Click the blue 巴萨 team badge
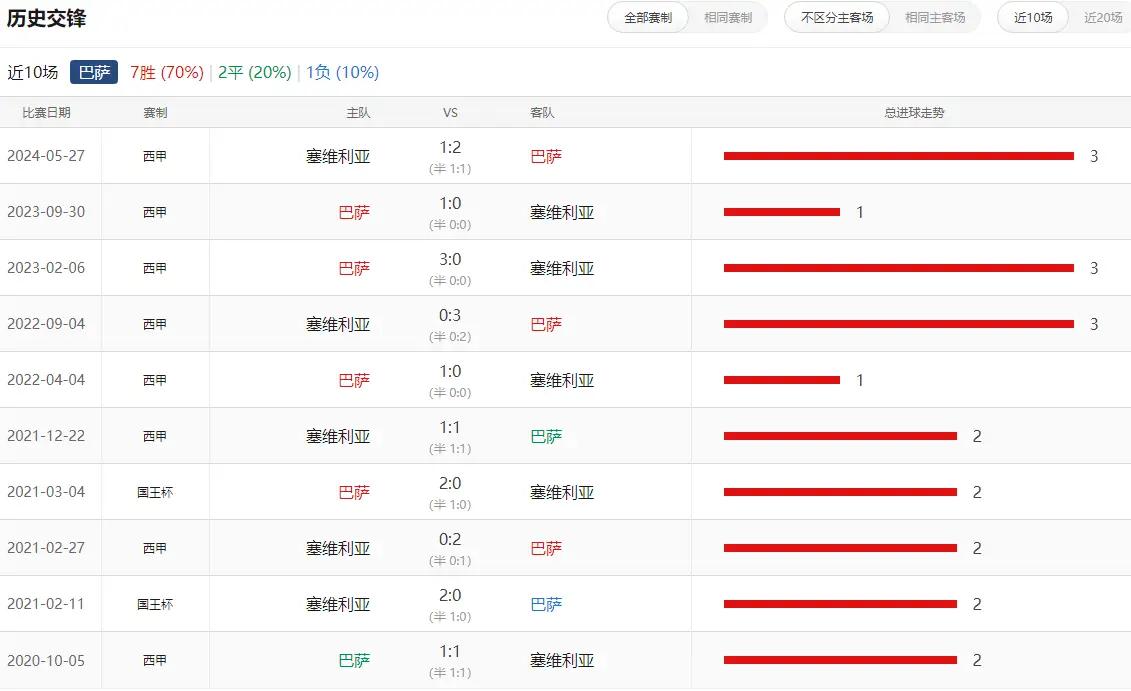 (94, 72)
